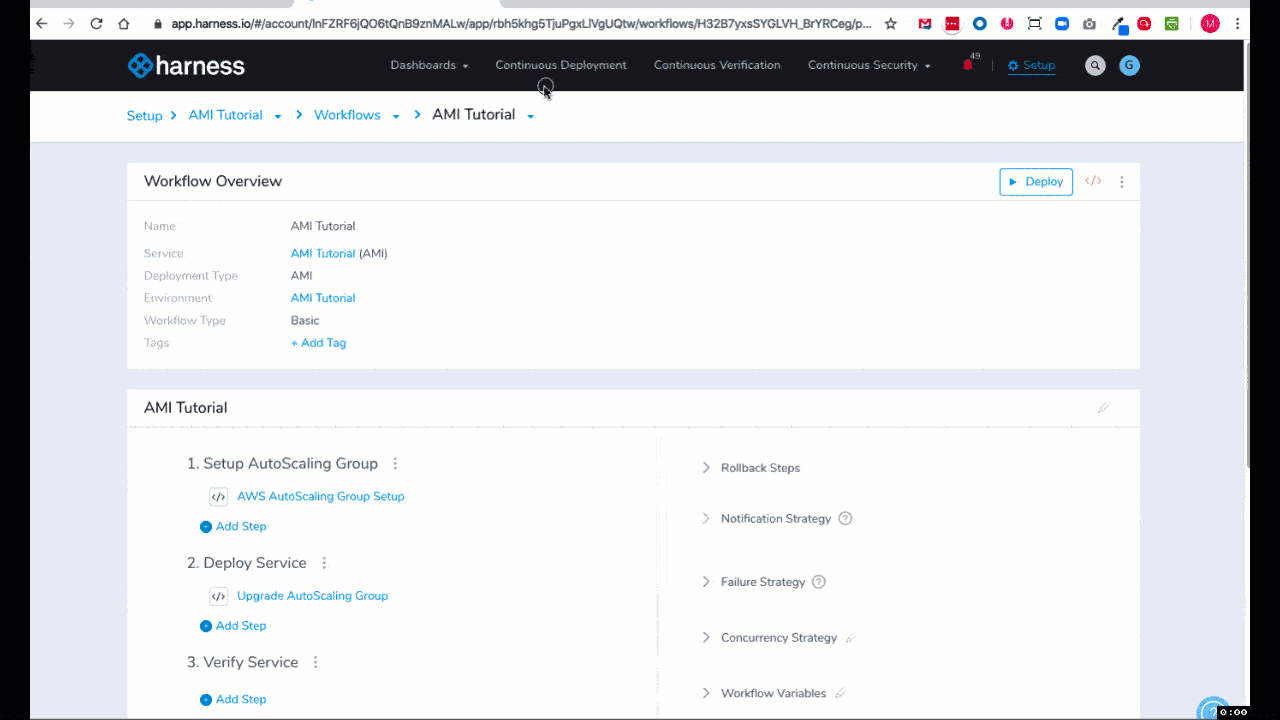Open the search icon in header
The width and height of the screenshot is (1280, 720).
coord(1095,66)
